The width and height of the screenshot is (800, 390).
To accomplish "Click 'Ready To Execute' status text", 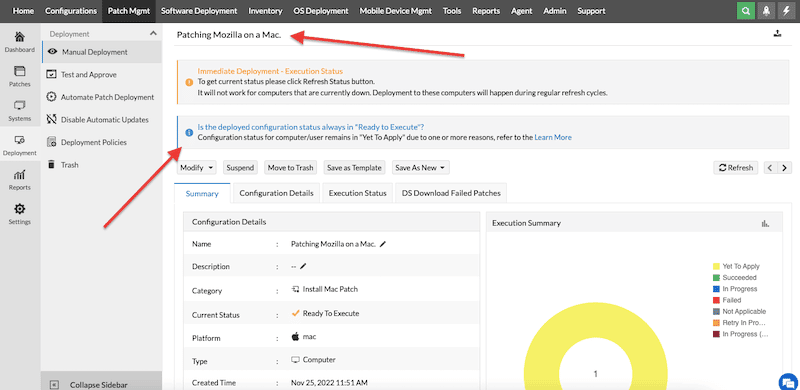I will [x=331, y=313].
